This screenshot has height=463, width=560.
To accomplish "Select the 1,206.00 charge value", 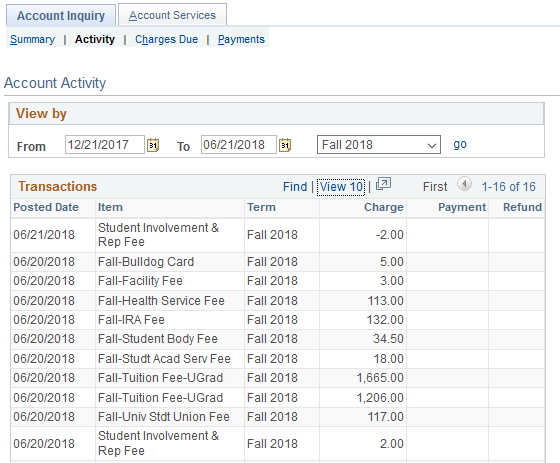I will point(380,398).
